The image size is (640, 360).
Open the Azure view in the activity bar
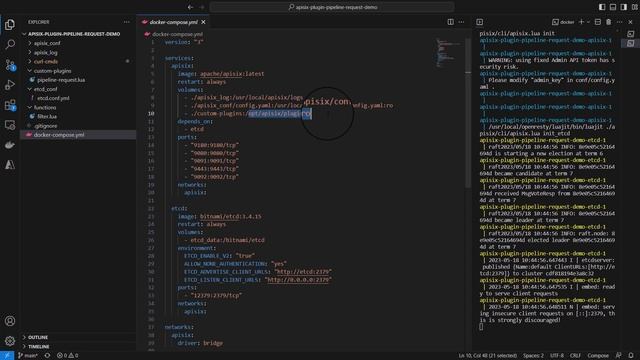point(10,164)
